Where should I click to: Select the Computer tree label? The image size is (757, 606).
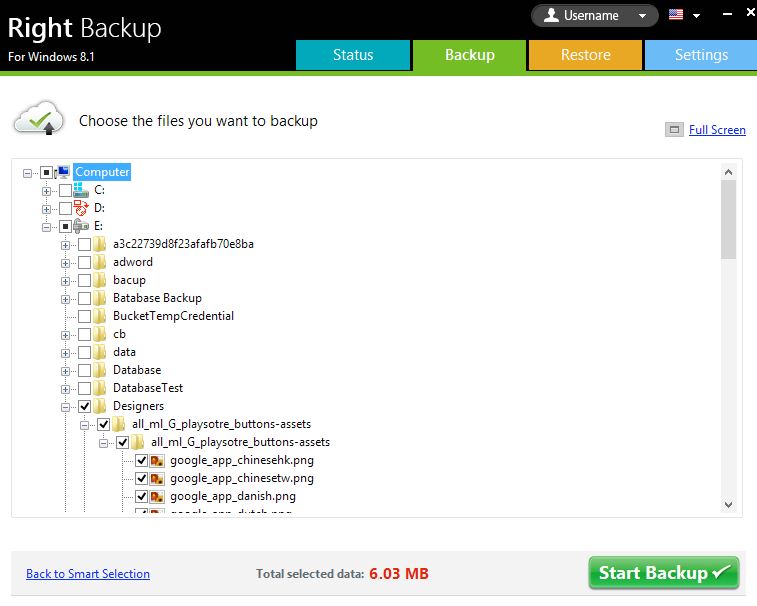click(x=102, y=172)
